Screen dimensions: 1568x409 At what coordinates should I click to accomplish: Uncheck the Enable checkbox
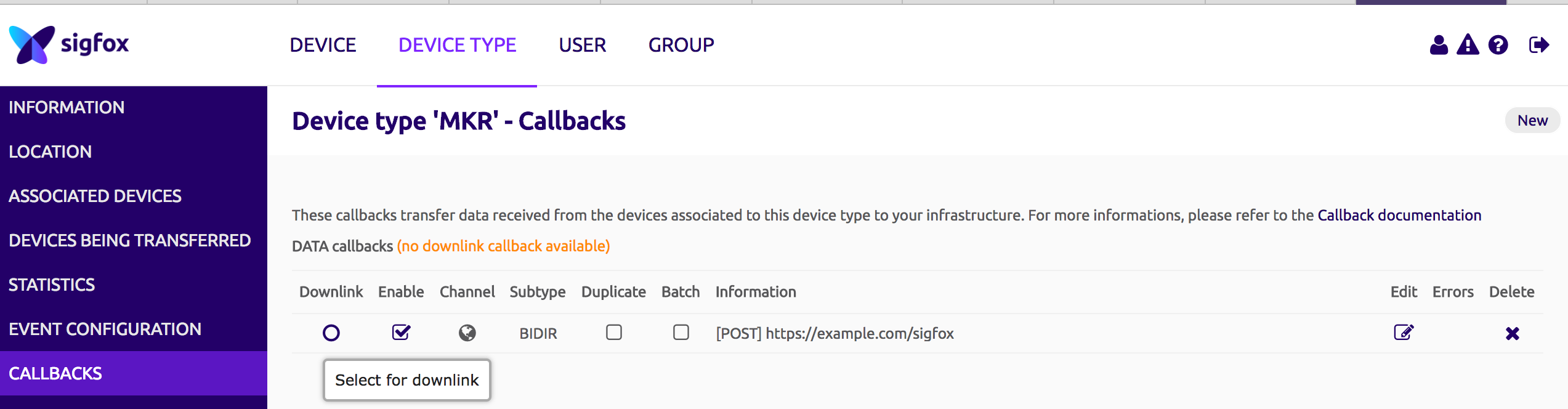(401, 333)
